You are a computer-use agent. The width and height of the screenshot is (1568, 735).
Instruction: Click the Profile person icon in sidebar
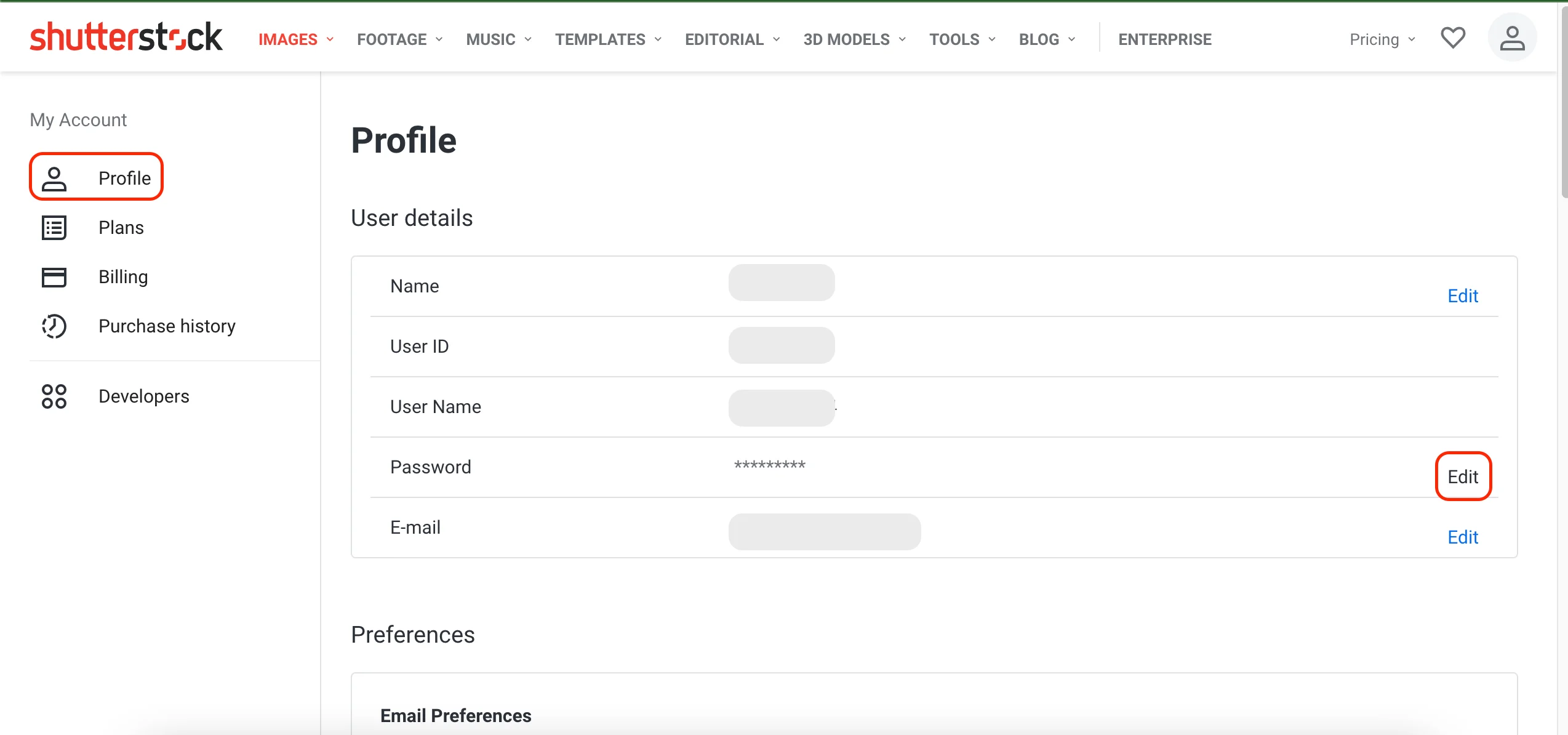[x=54, y=179]
